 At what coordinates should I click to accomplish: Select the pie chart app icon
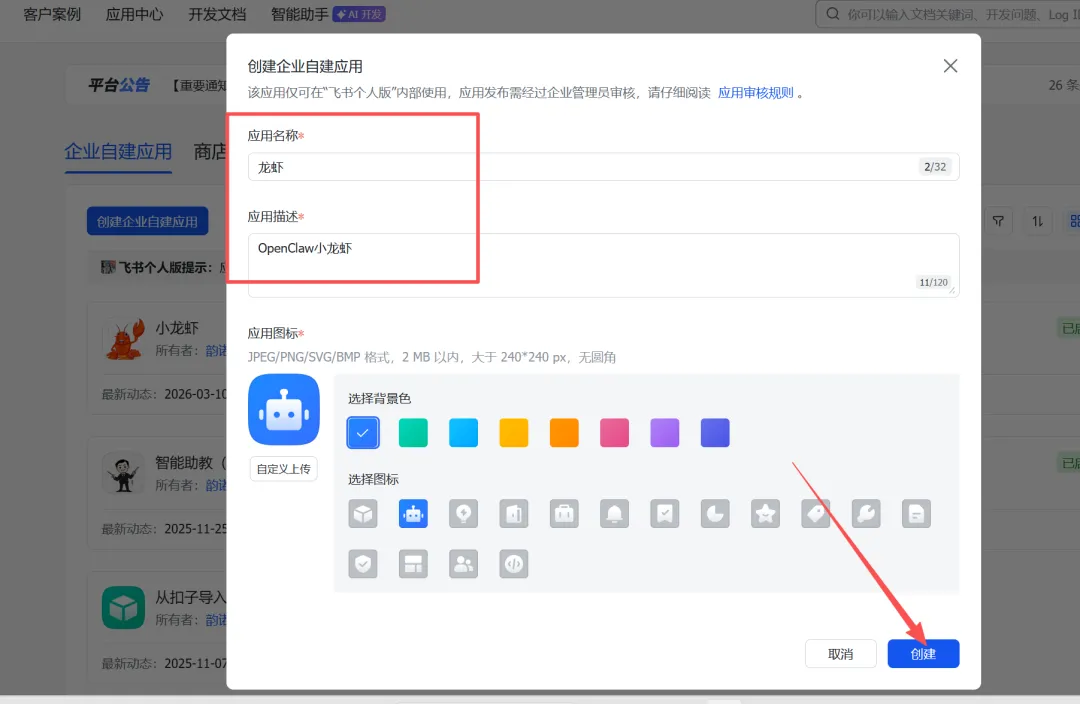[715, 514]
